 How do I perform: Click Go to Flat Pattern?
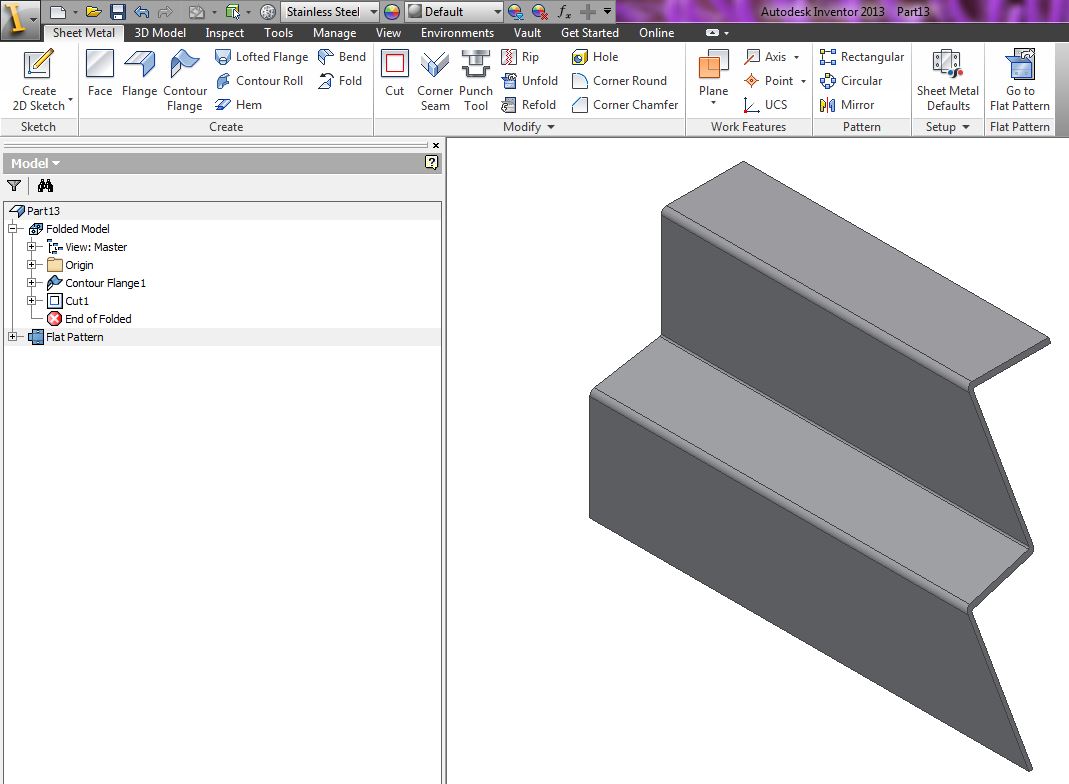point(1020,80)
